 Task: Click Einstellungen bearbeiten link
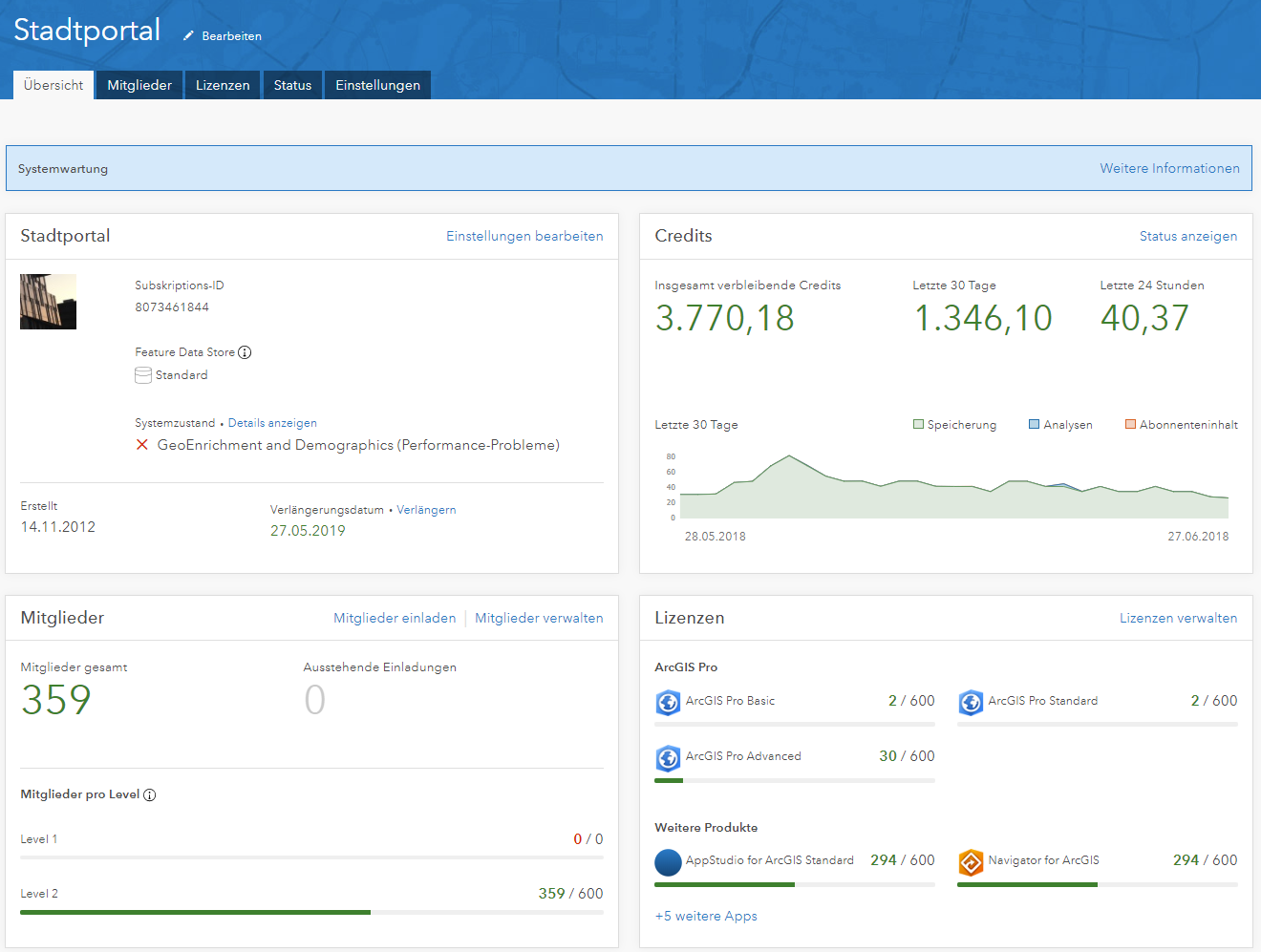tap(524, 236)
